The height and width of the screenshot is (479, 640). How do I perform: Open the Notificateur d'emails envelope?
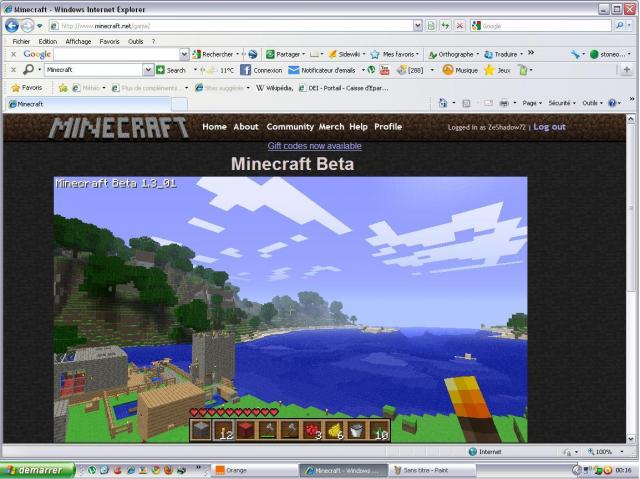coord(293,70)
